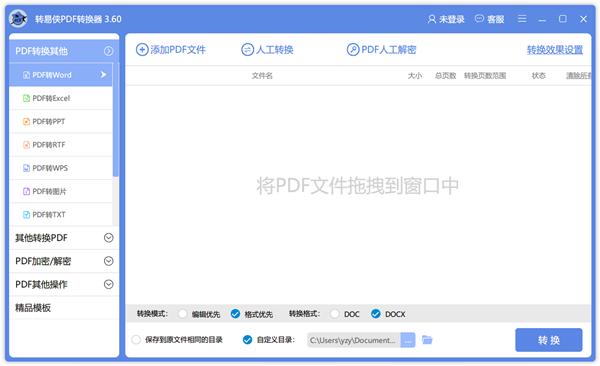Viewport: 600px width, 366px height.
Task: Maximize the window
Action: pyautogui.click(x=562, y=19)
